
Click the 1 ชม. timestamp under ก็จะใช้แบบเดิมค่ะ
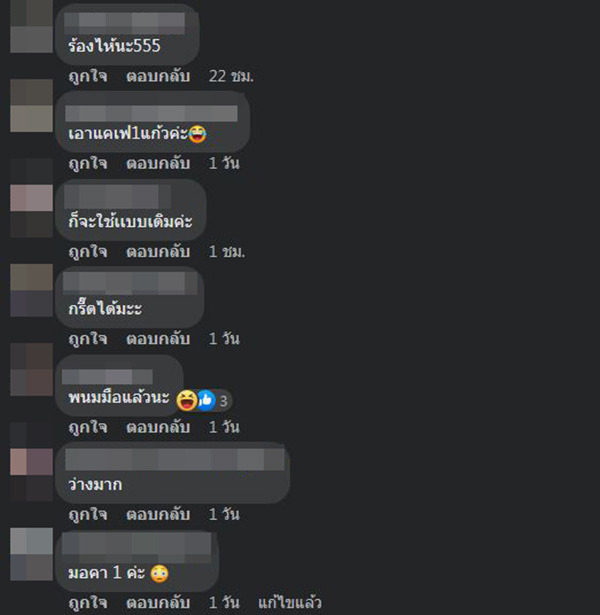pyautogui.click(x=227, y=251)
